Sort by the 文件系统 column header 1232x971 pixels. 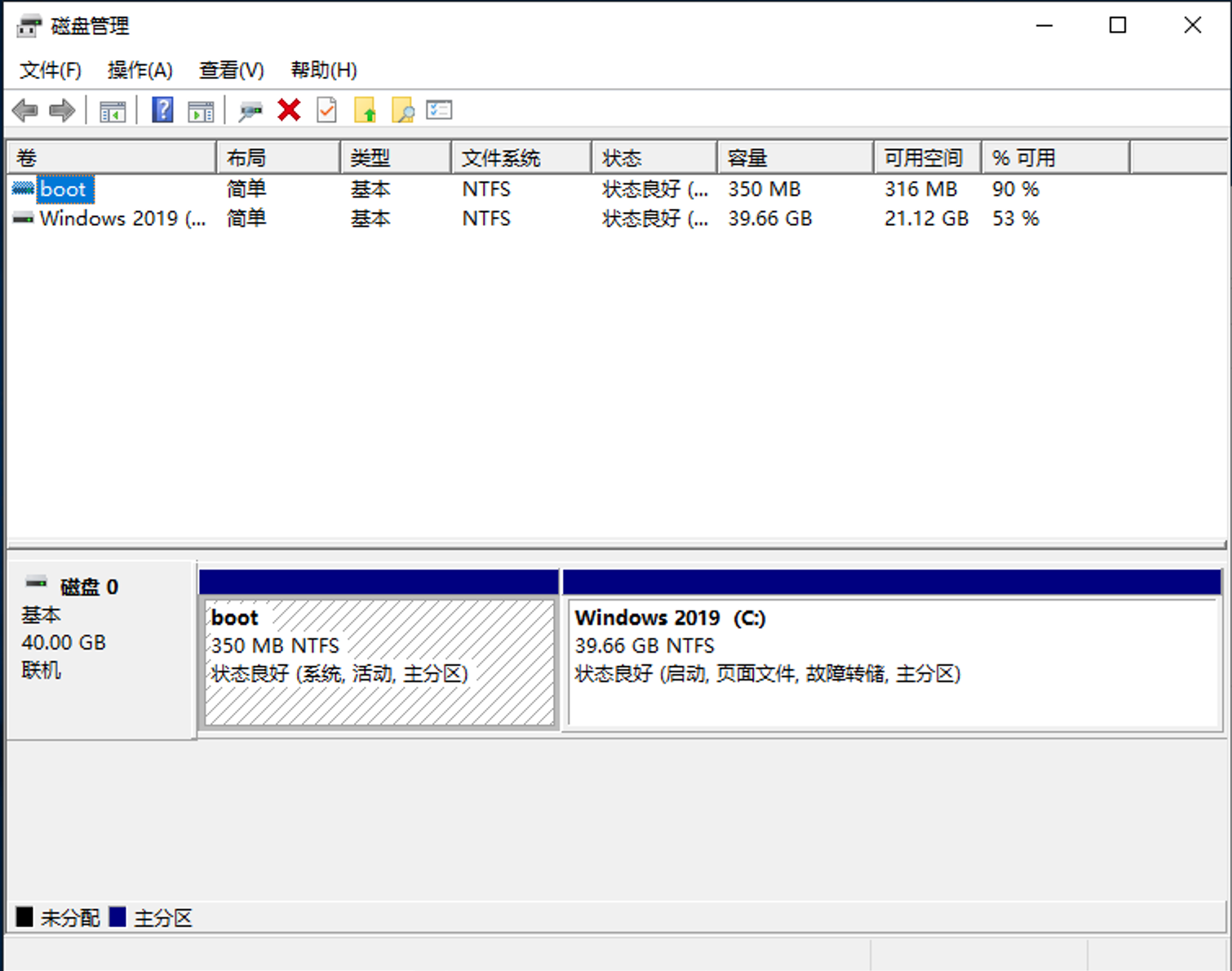521,157
